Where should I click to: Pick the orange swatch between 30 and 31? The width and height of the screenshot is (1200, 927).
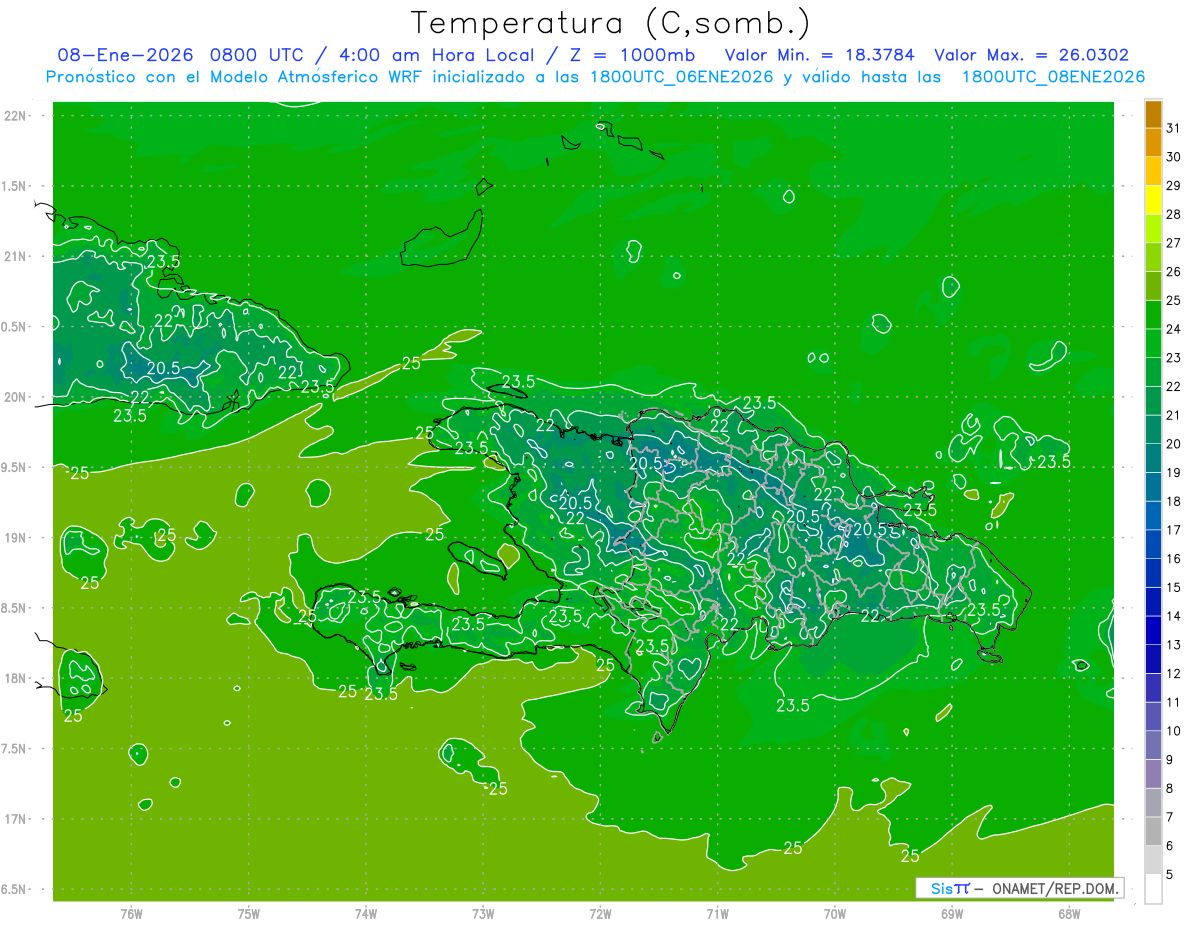(x=1153, y=142)
